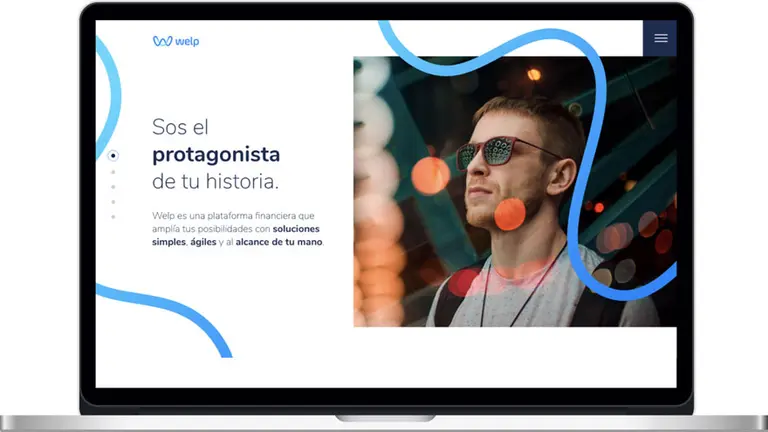Click the "welp" wordmark text
768x432 pixels.
186,41
